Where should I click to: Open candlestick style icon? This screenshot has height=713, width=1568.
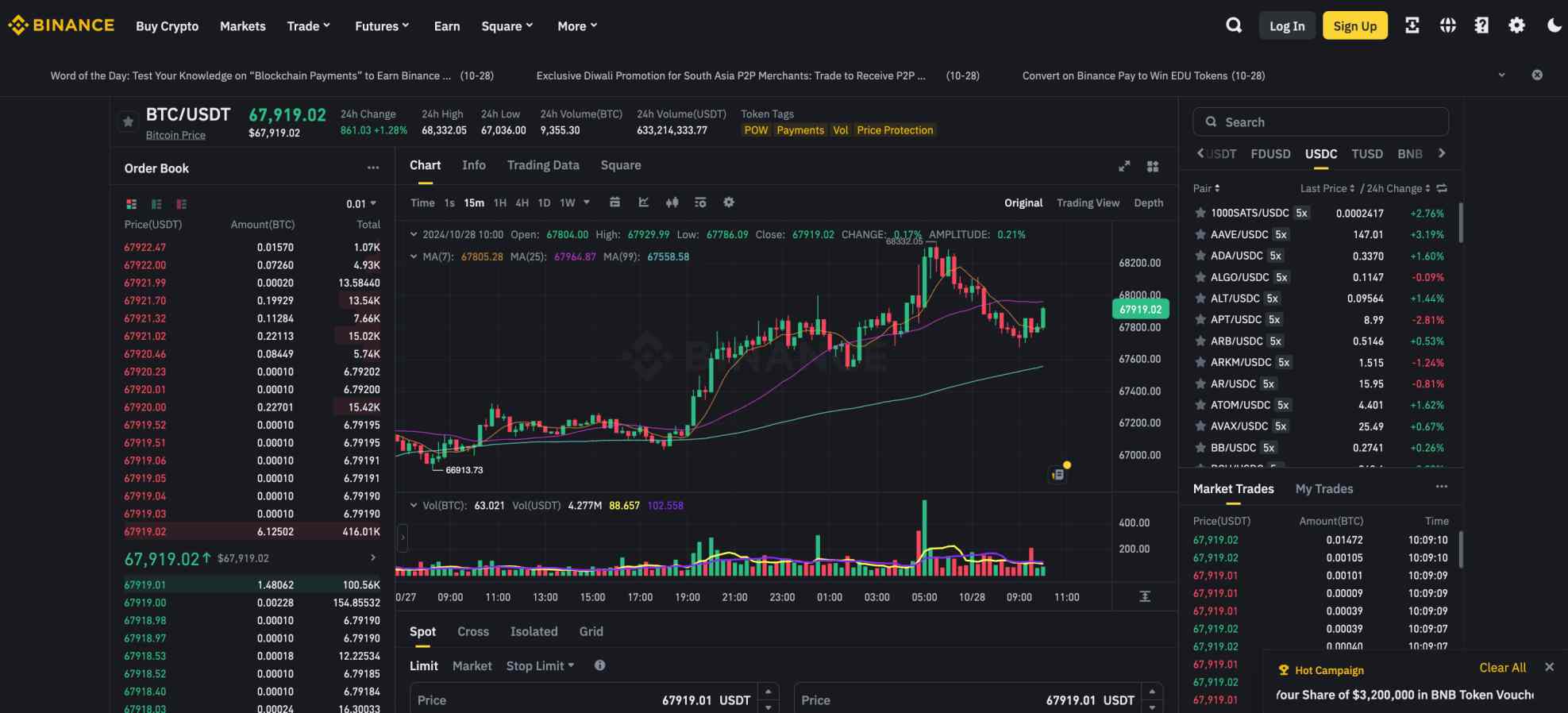pos(672,202)
